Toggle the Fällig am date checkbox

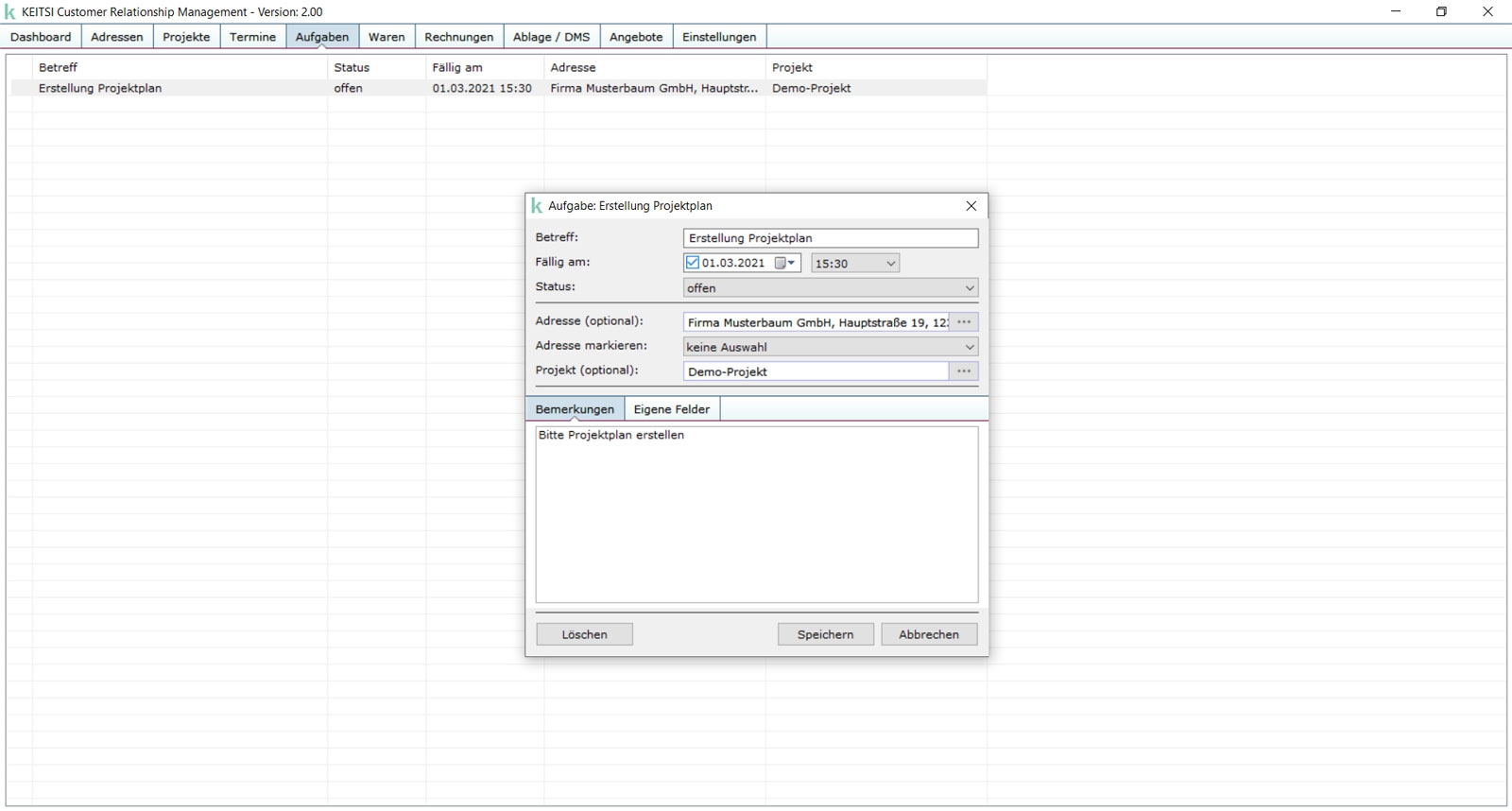[x=693, y=263]
